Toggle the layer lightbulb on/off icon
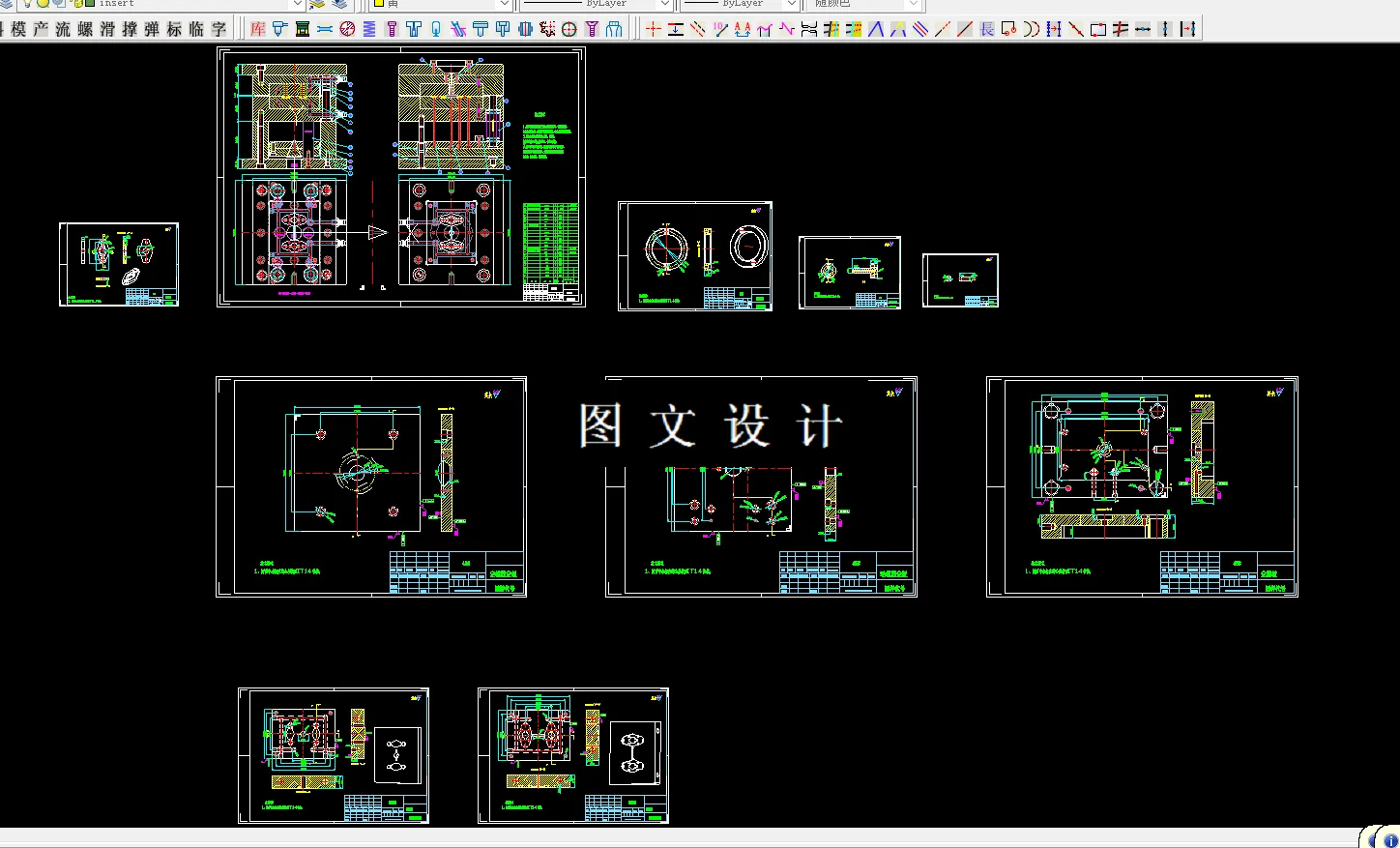 click(x=27, y=4)
